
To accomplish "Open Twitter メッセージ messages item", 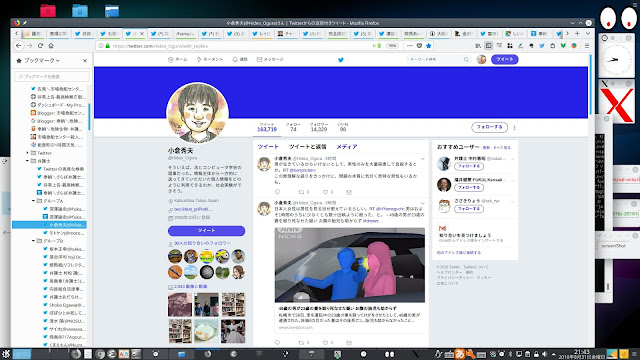I will pos(270,60).
